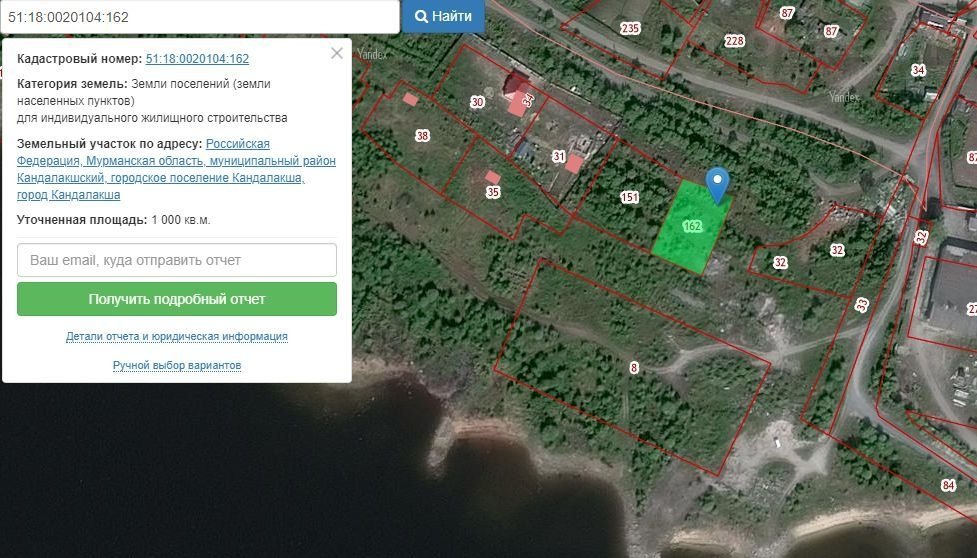Click parcel label 84 near shoreline
This screenshot has width=977, height=558.
948,485
